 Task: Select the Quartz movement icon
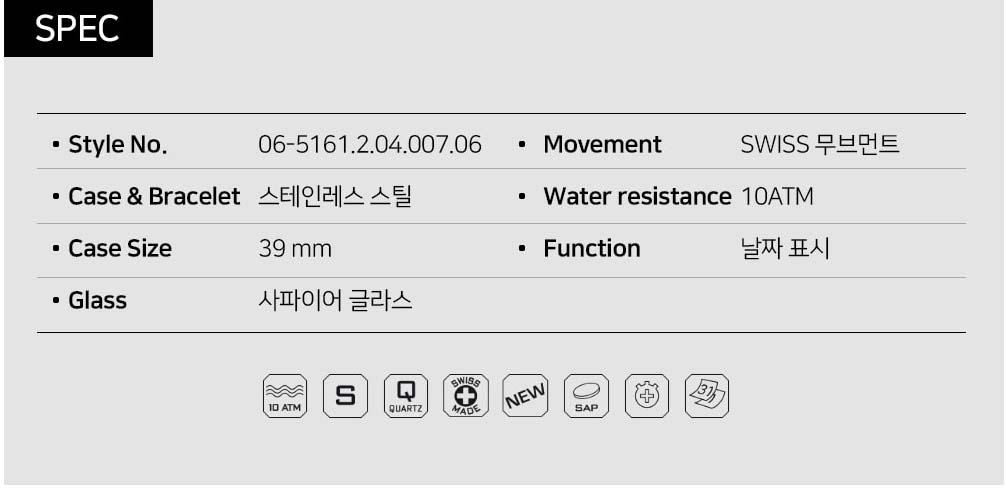point(406,396)
